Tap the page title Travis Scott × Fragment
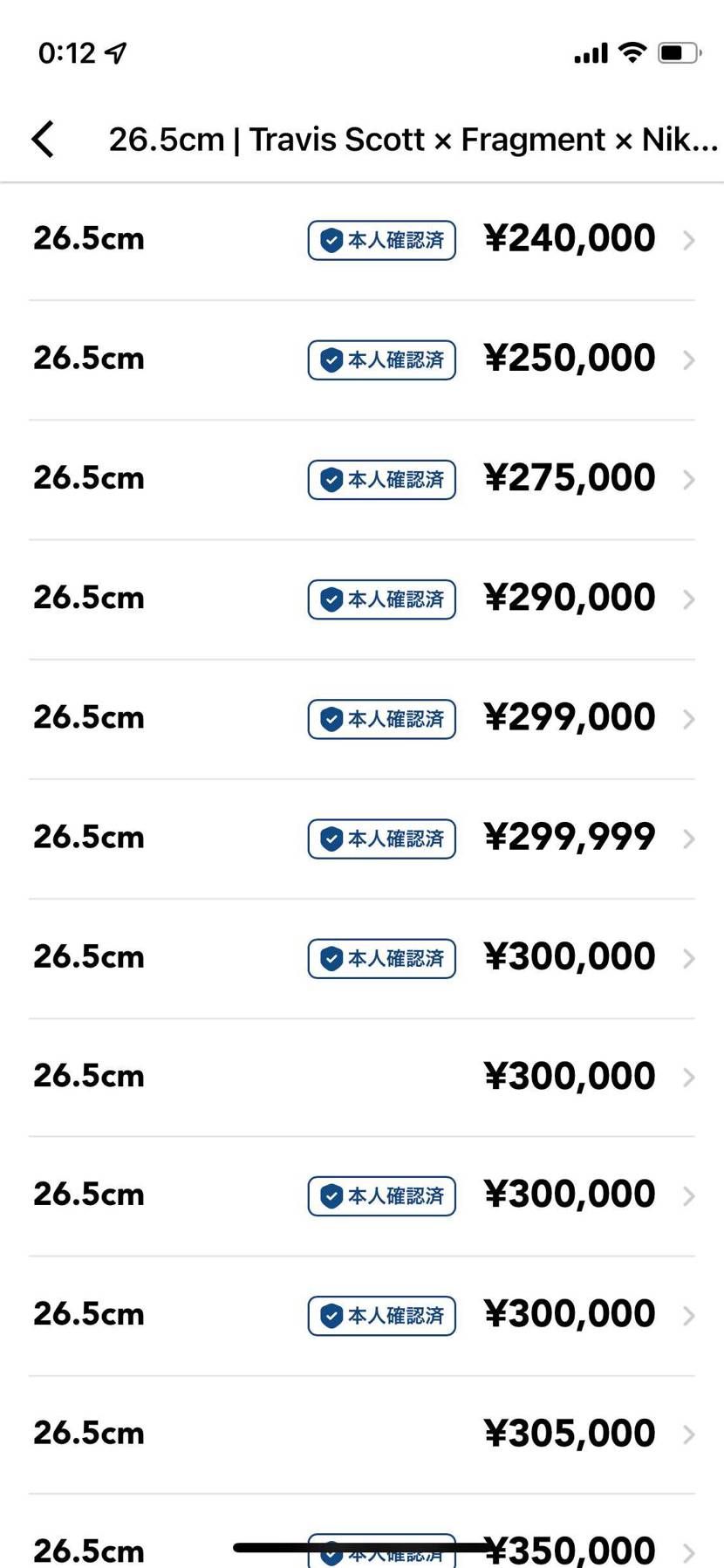Screen dimensions: 724x1568 (413, 140)
